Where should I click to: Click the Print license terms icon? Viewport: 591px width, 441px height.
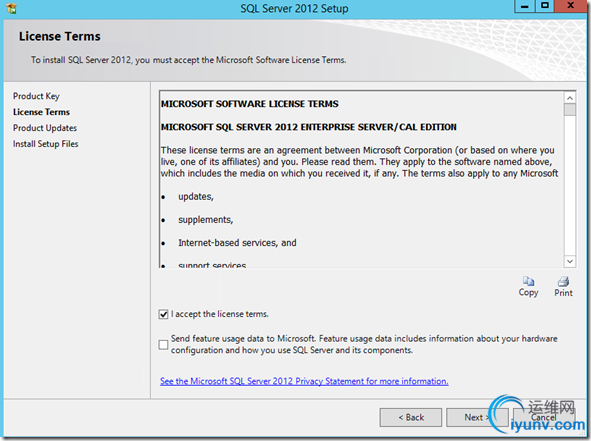coord(563,281)
